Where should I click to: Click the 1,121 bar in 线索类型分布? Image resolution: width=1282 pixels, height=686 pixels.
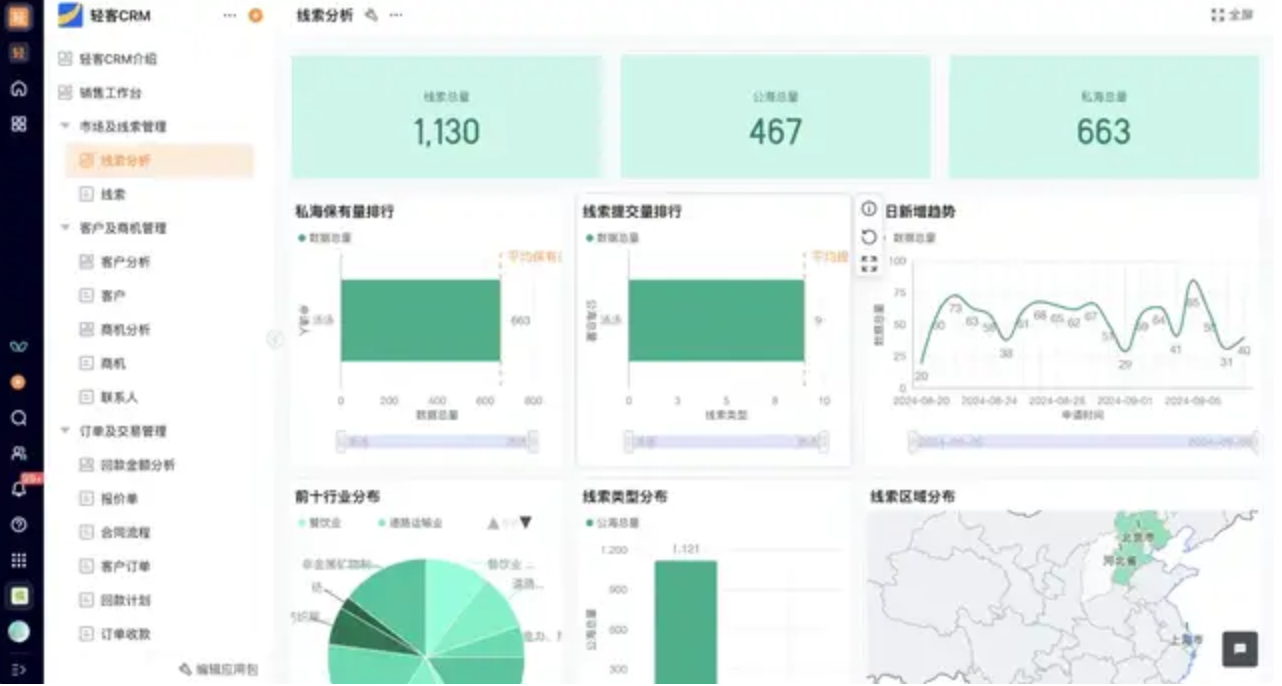pos(685,622)
